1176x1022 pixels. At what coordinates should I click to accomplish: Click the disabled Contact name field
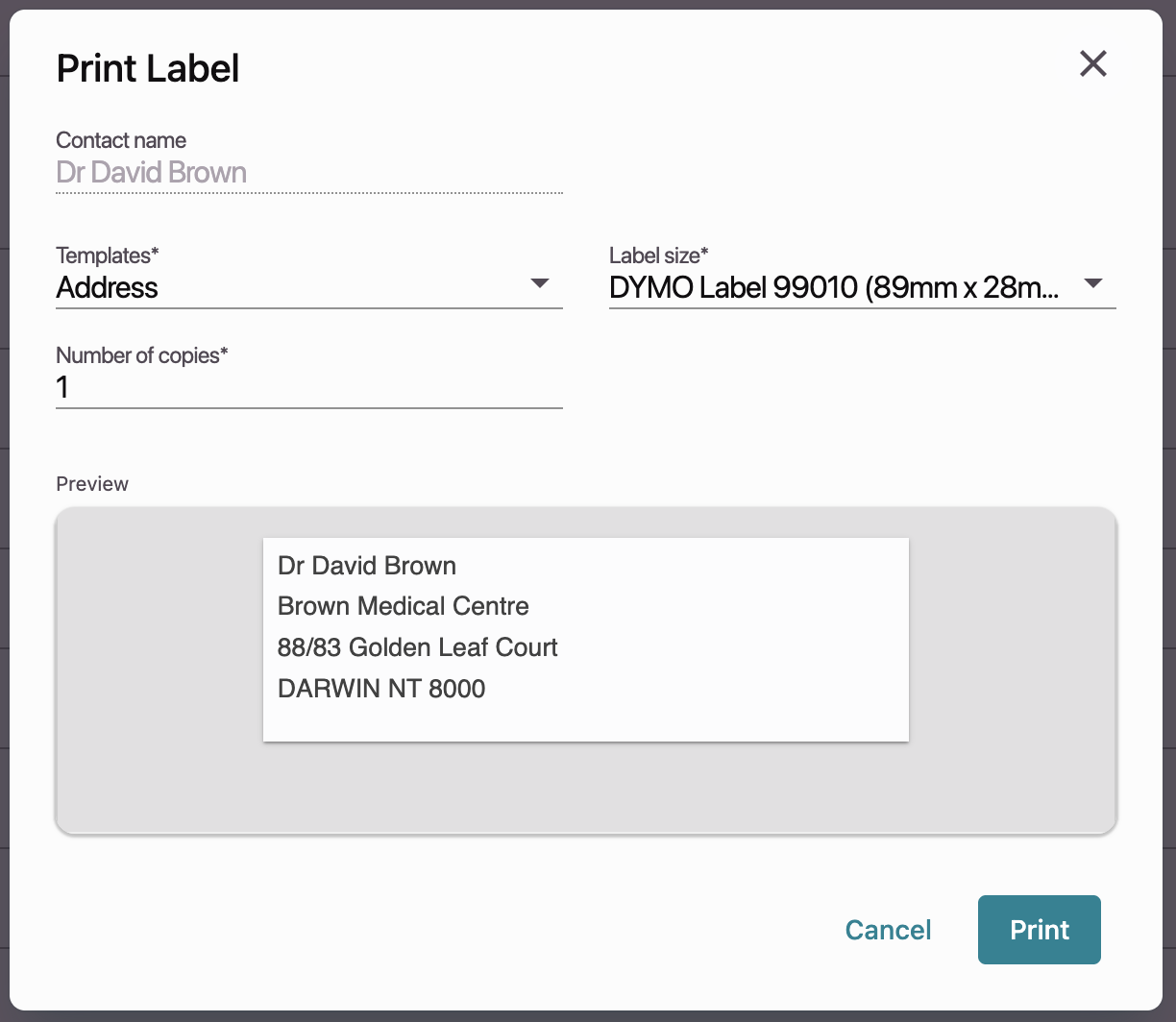click(x=307, y=173)
